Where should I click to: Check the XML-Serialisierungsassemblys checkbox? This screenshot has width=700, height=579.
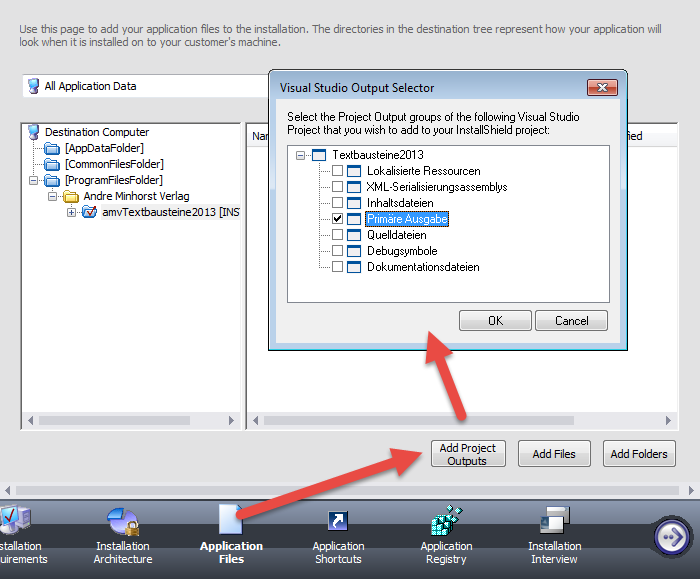(338, 187)
